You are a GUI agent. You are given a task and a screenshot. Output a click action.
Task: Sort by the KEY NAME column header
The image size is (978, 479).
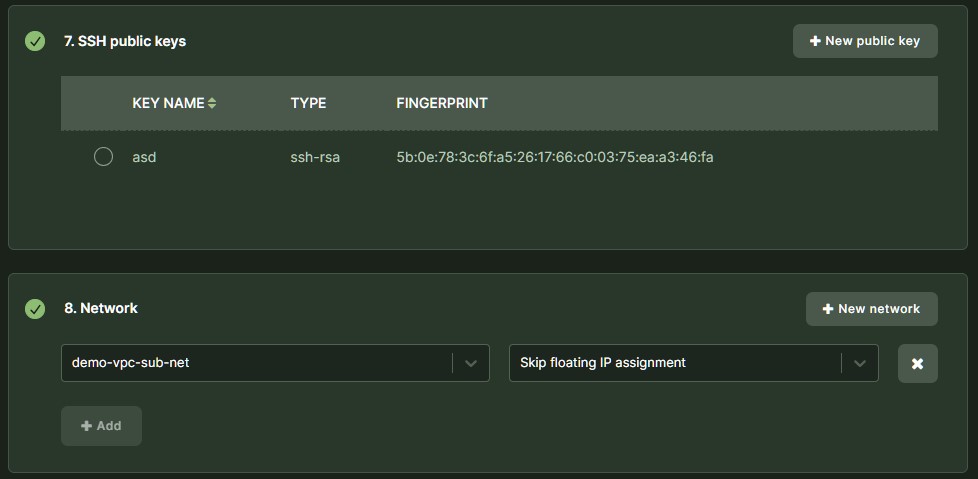(168, 103)
